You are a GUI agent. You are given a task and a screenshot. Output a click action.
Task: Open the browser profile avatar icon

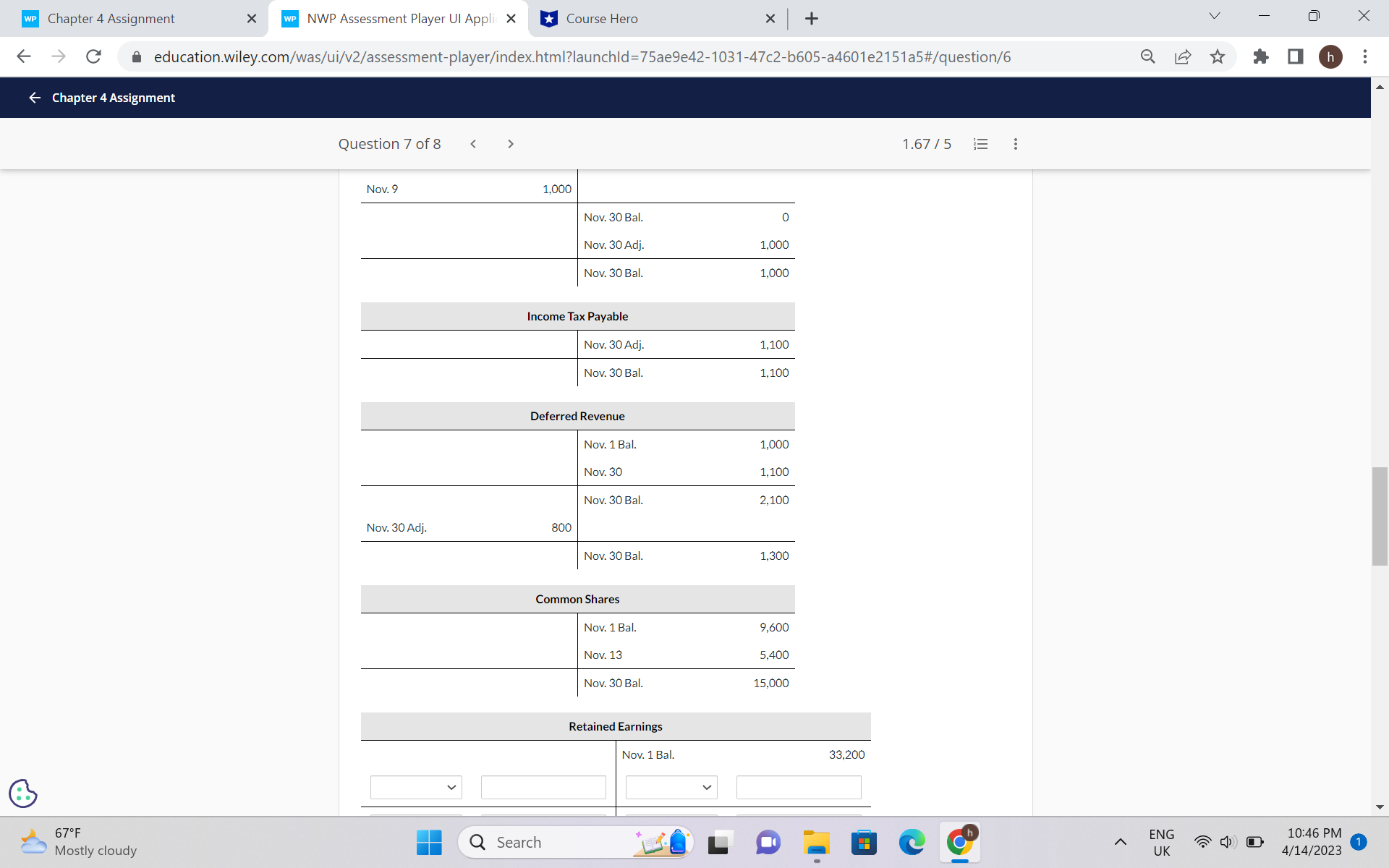tap(1332, 56)
